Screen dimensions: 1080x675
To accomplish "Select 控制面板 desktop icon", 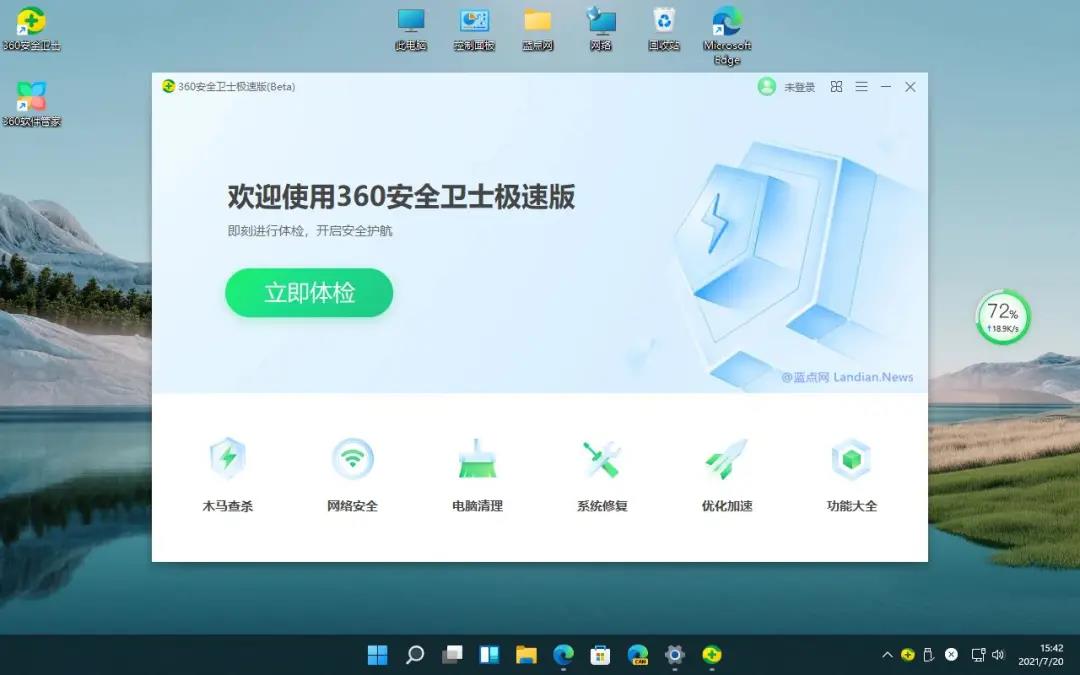I will [475, 30].
